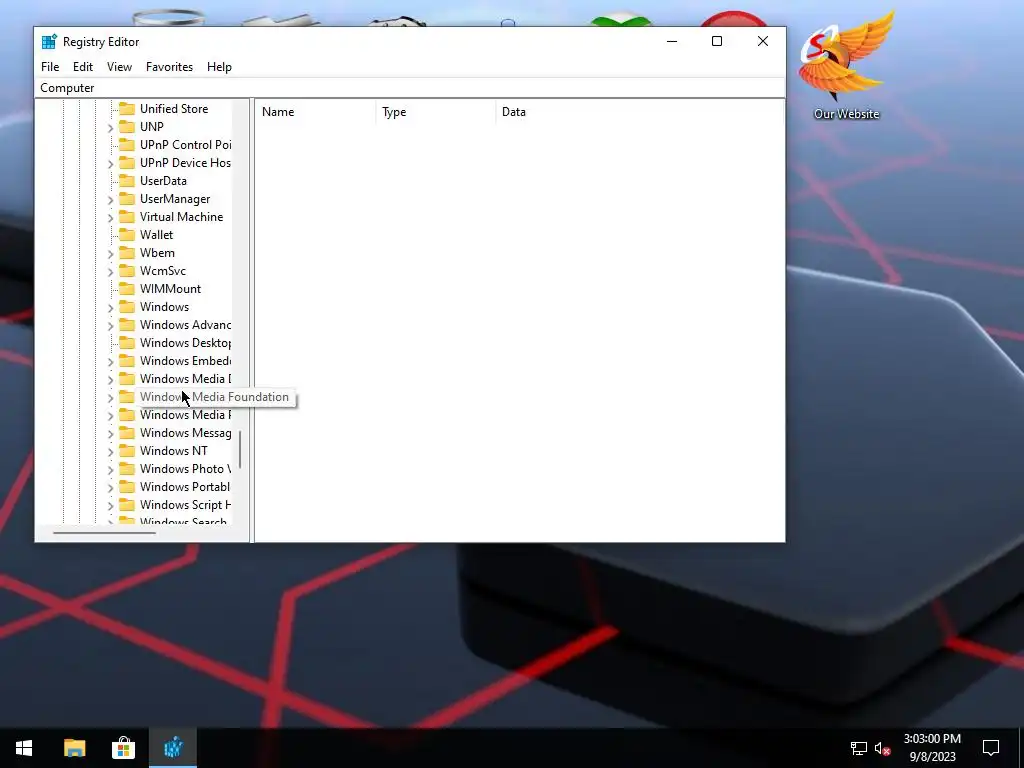Select the Windows Media Foundation folder icon

point(127,396)
